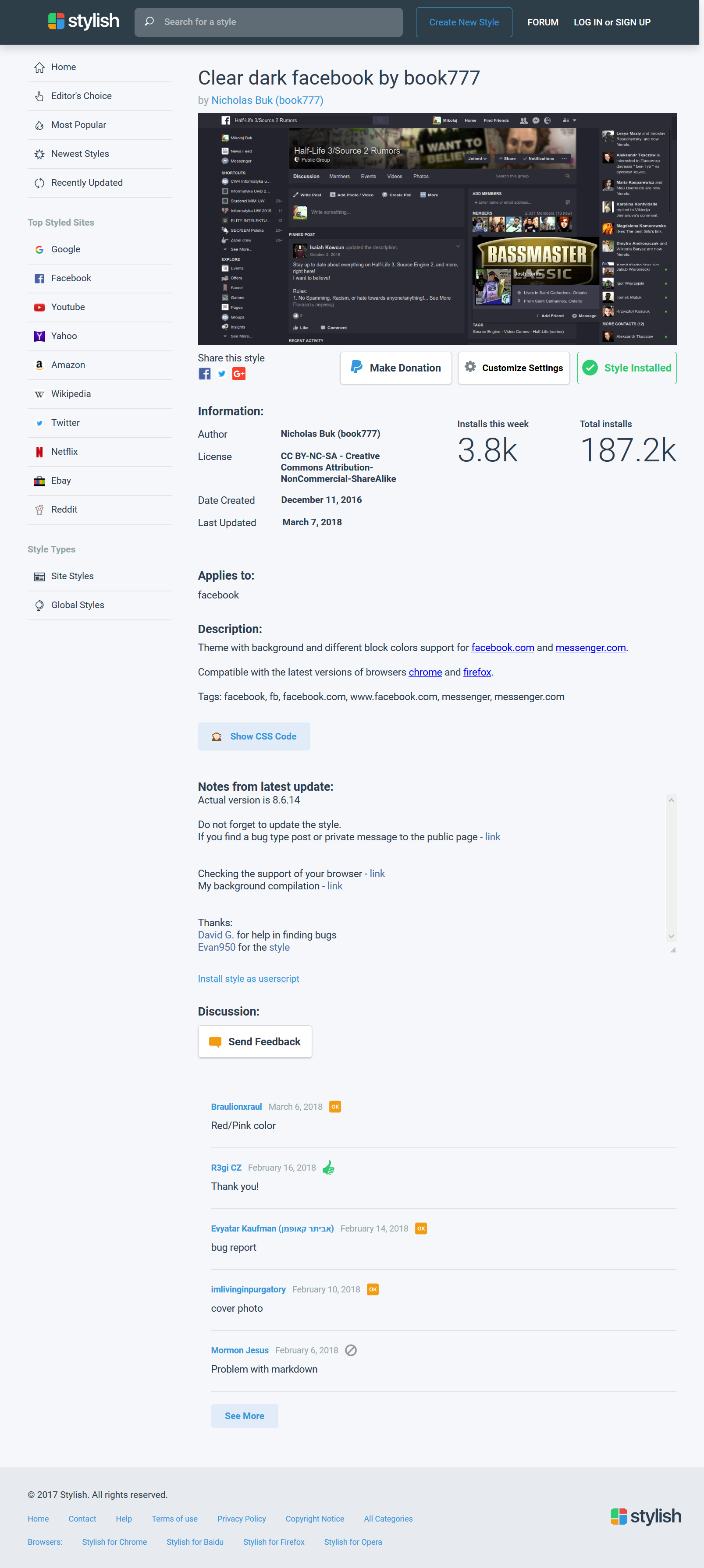The image size is (704, 1568).
Task: Expand the Show CSS Code section
Action: [254, 736]
